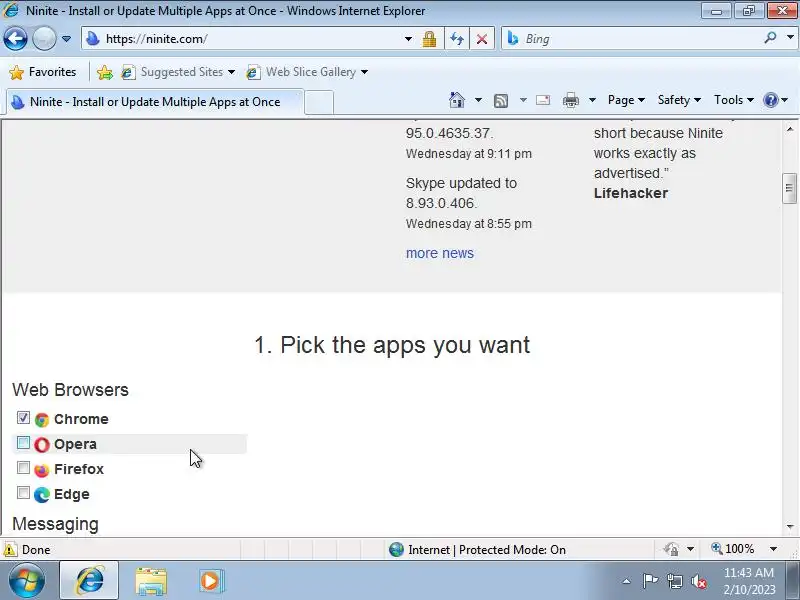Image resolution: width=800 pixels, height=600 pixels.
Task: Check the Opera checkbox
Action: click(23, 442)
